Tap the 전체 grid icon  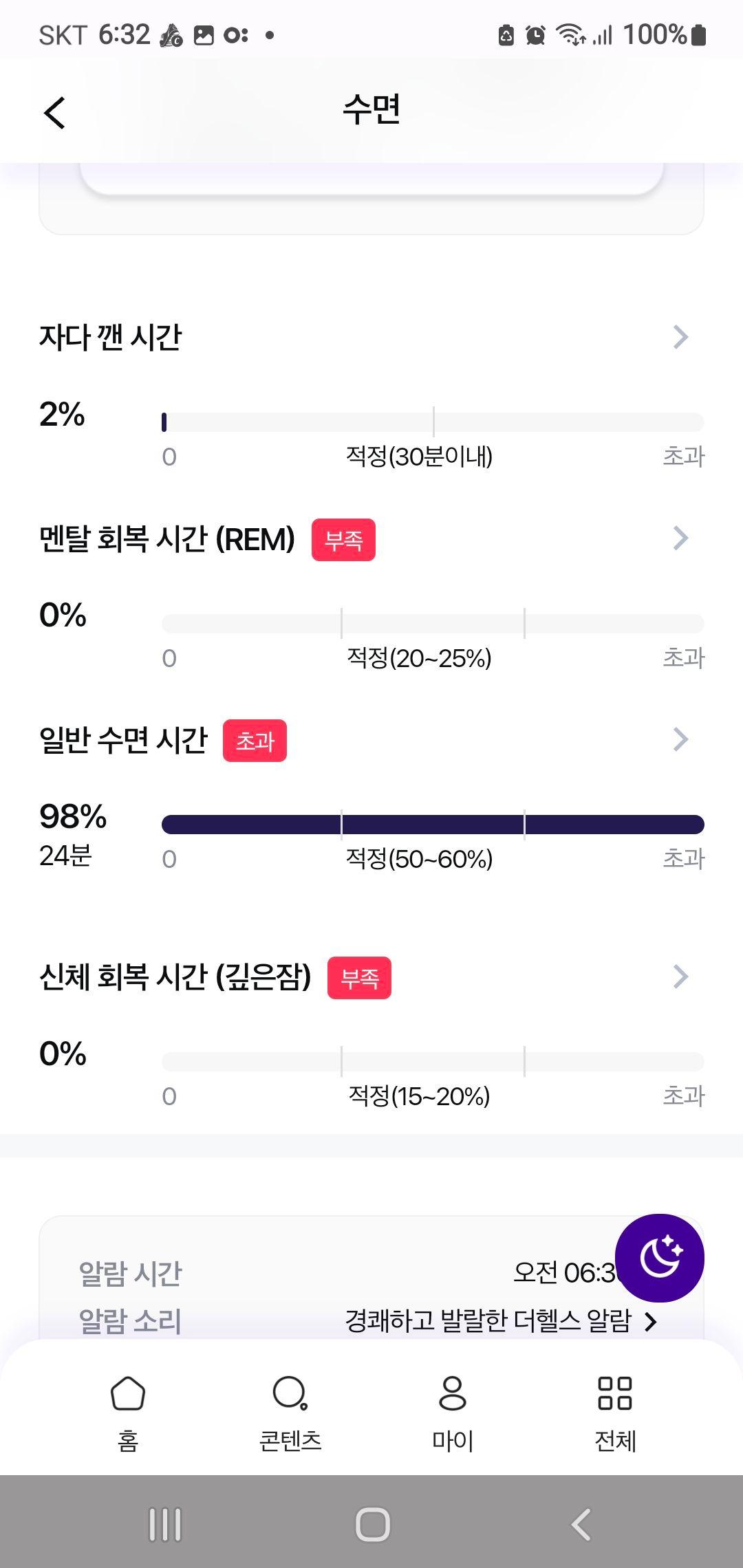click(615, 1394)
